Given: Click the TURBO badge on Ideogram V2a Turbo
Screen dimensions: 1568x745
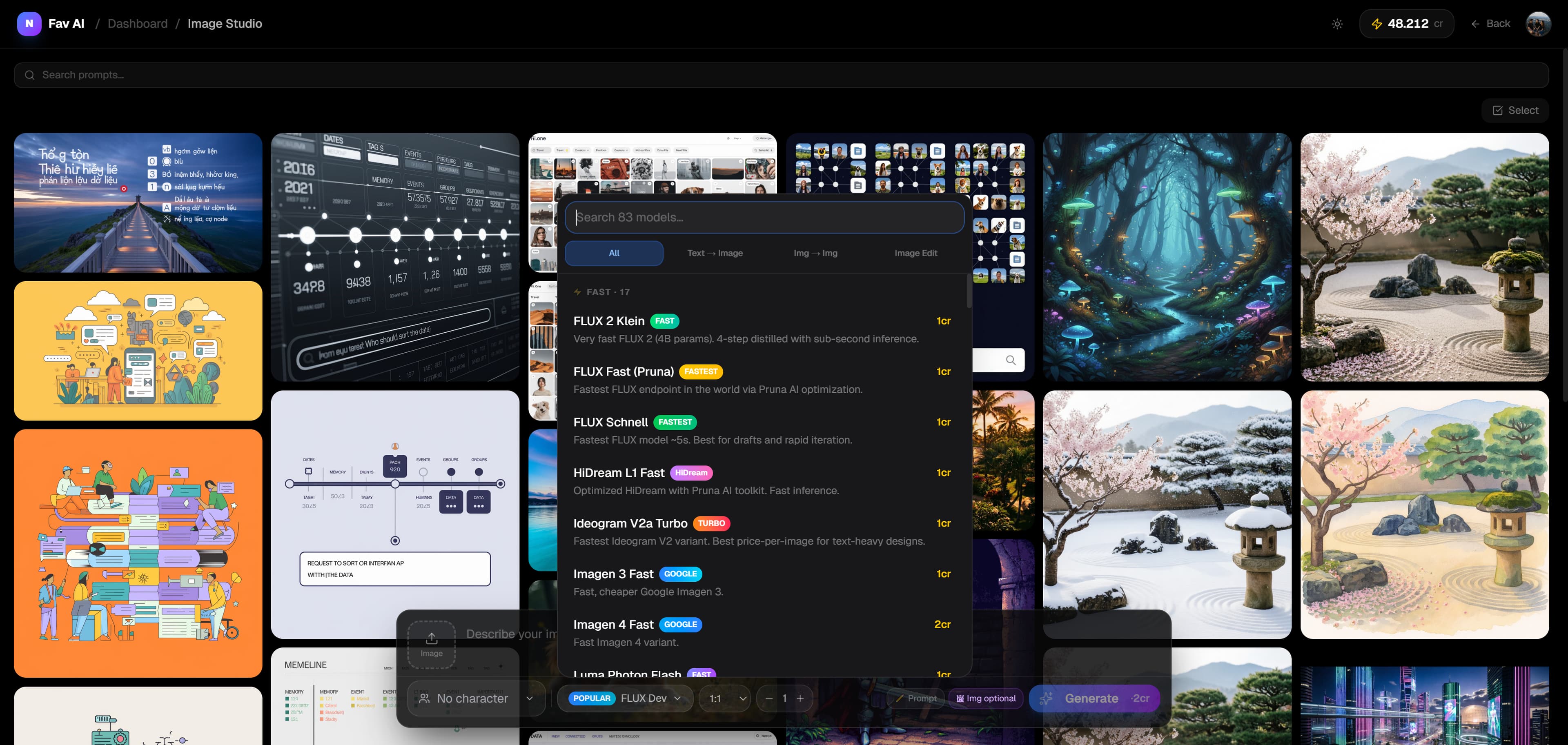Looking at the screenshot, I should (711, 523).
